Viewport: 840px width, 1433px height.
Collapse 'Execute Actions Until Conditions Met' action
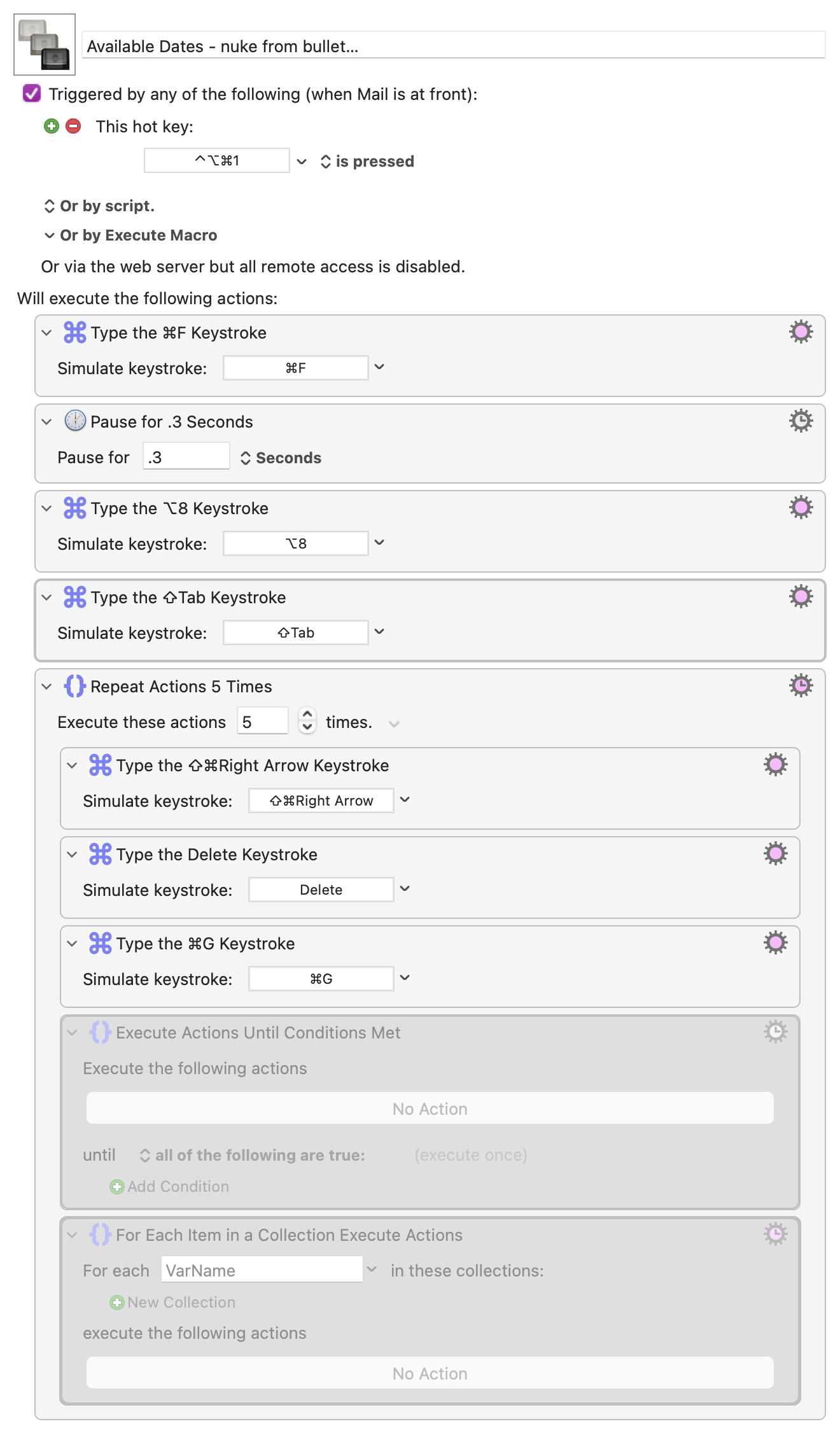72,1033
